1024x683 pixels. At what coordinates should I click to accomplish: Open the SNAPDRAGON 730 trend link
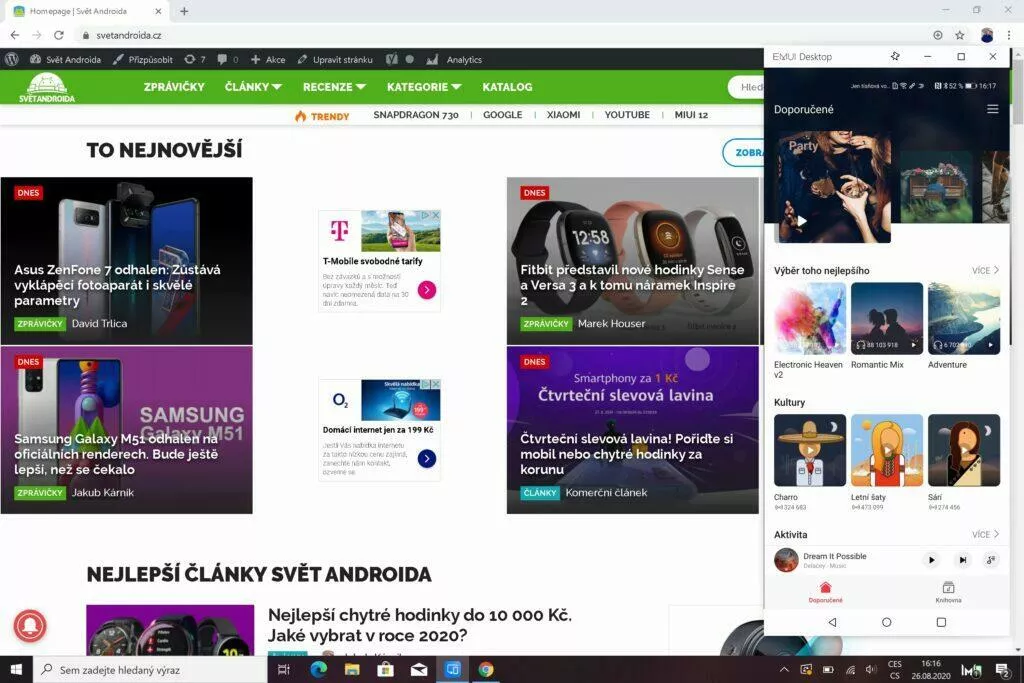coord(416,115)
